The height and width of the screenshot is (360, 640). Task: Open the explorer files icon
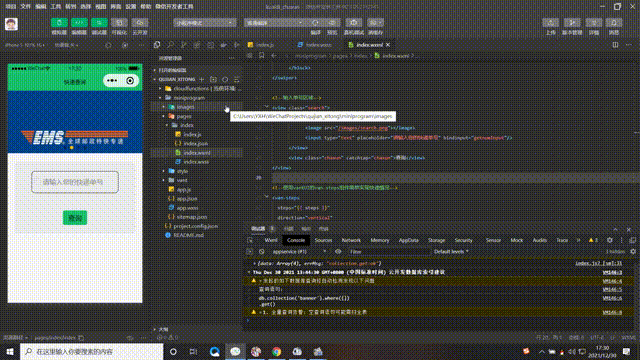pyautogui.click(x=157, y=45)
